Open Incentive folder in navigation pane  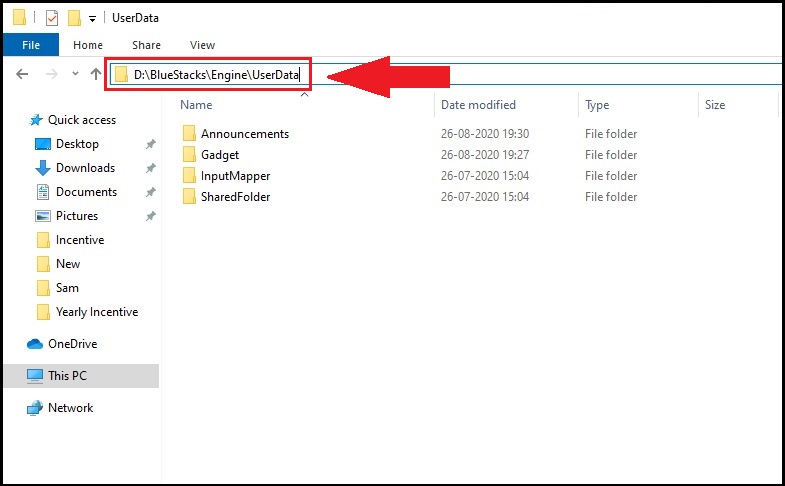point(80,240)
